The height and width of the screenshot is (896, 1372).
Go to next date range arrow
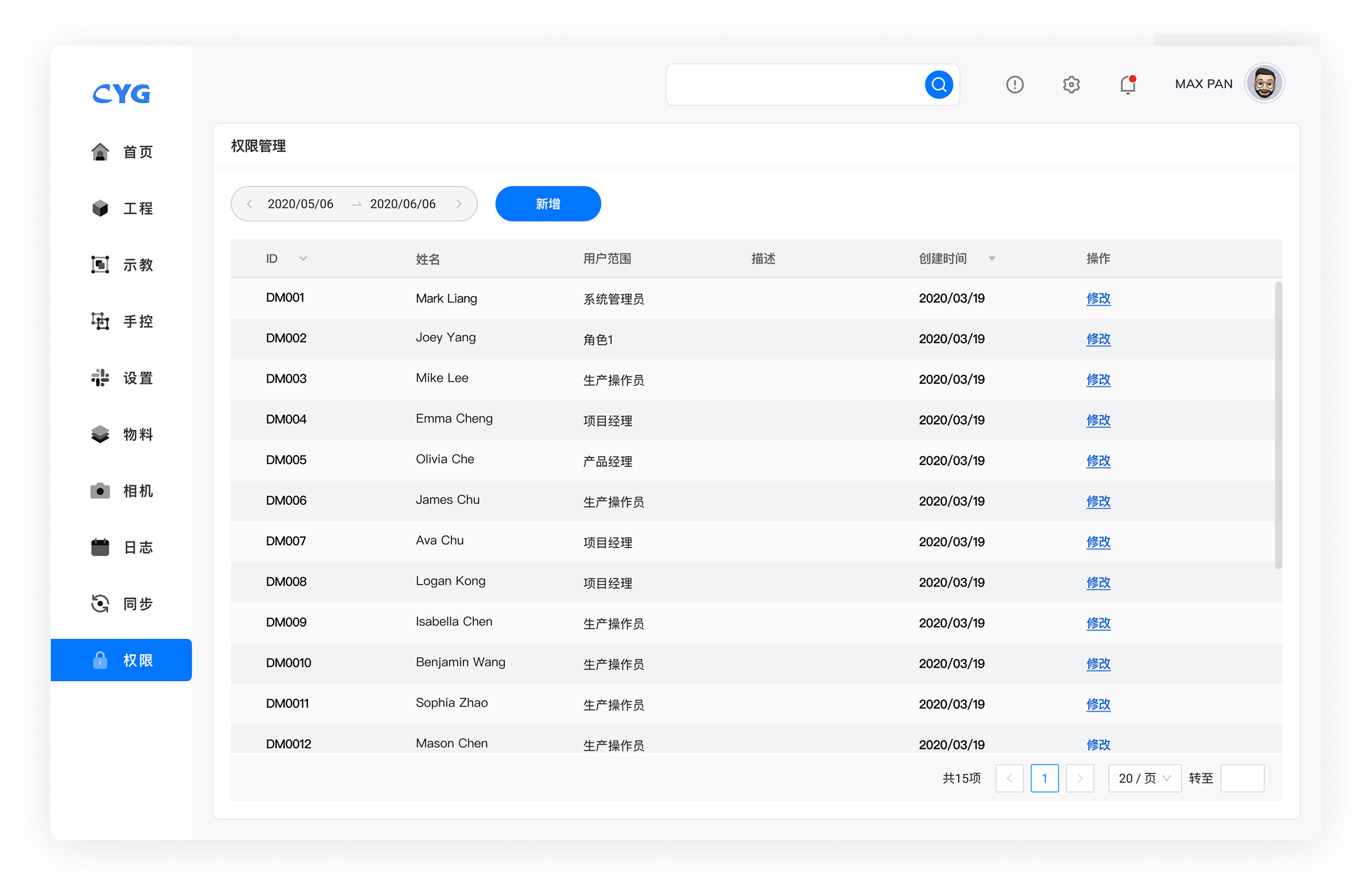point(459,204)
